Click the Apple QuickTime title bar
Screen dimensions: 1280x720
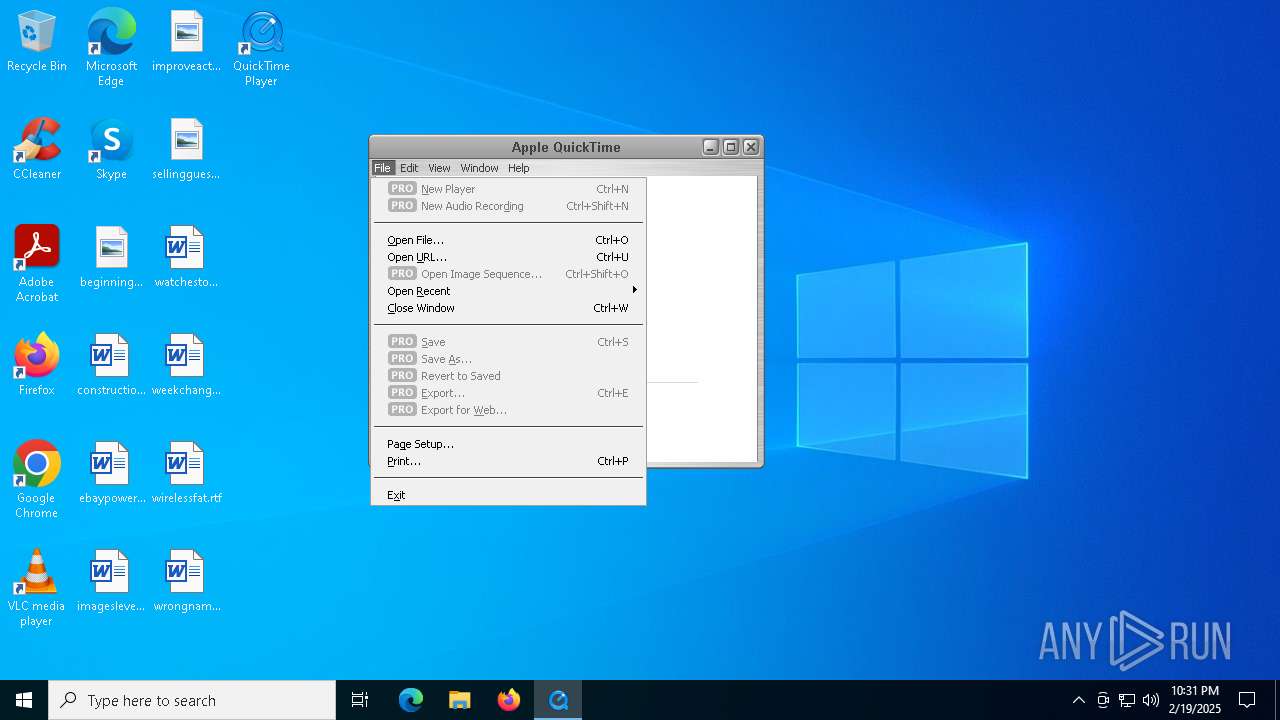coord(566,147)
